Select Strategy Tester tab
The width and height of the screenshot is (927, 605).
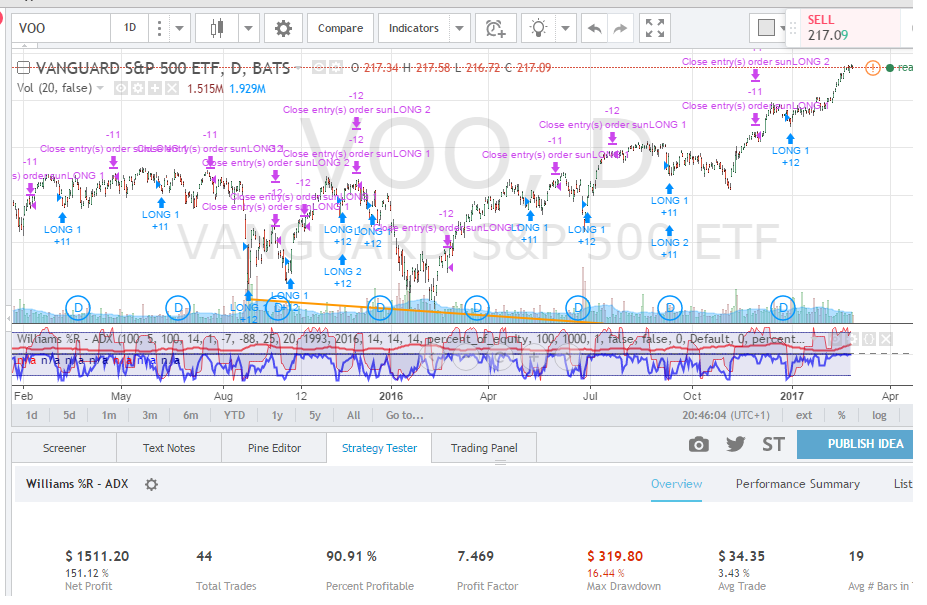[379, 448]
